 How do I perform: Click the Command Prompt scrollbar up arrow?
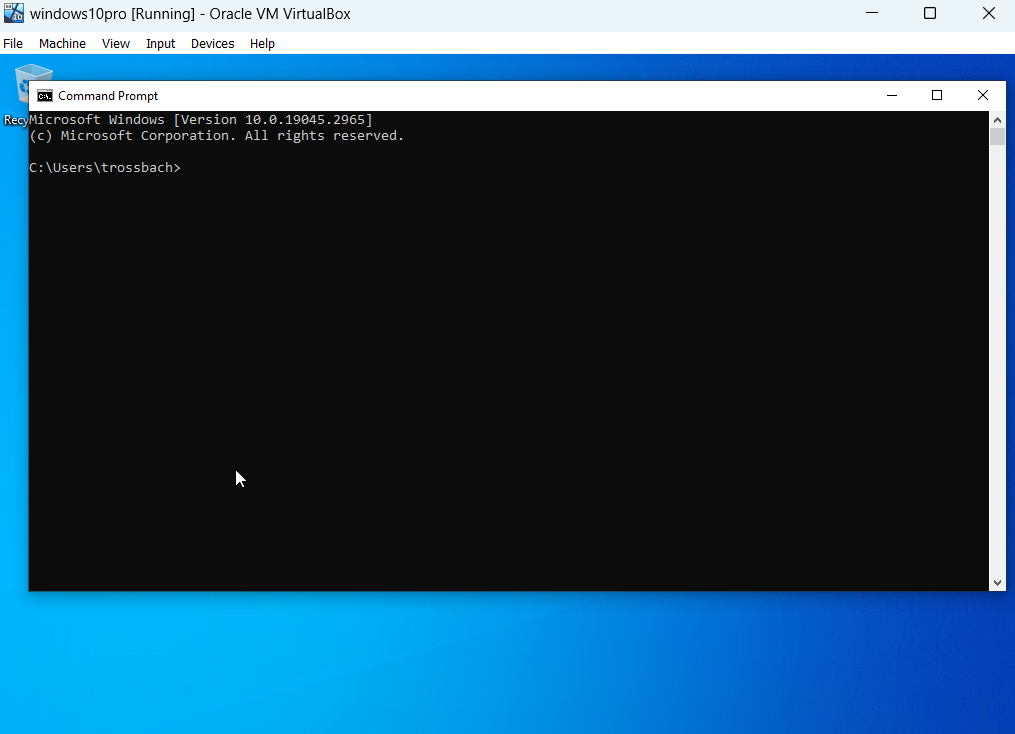click(997, 120)
